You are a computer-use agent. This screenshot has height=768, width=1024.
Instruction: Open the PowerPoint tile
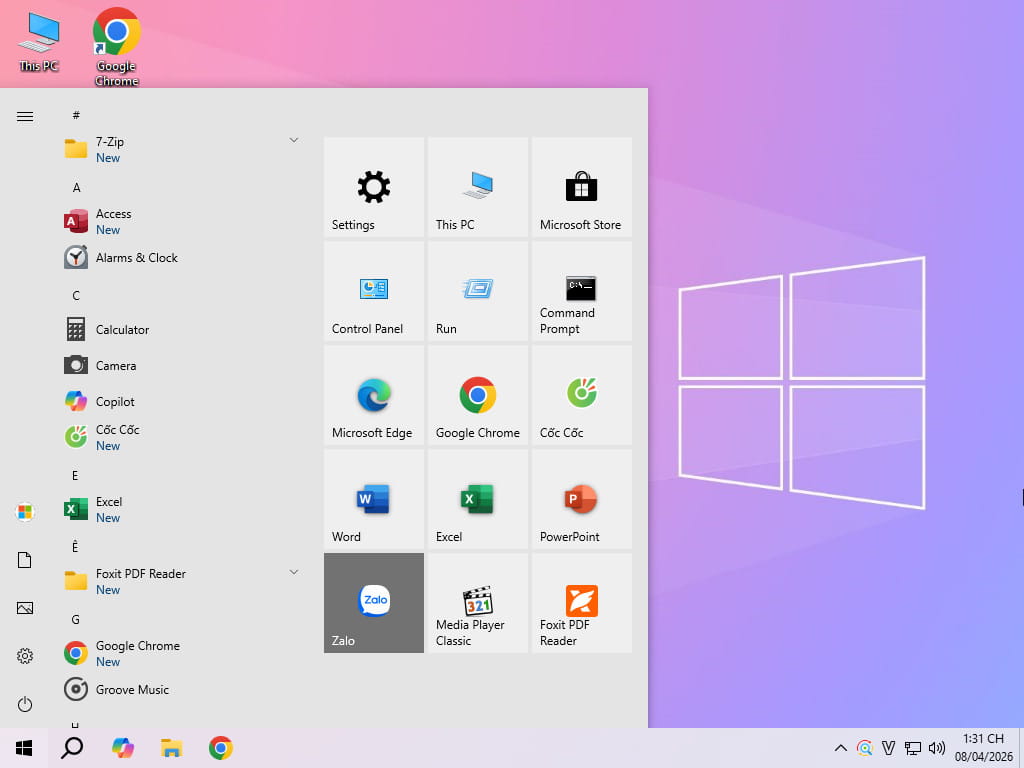pyautogui.click(x=581, y=498)
